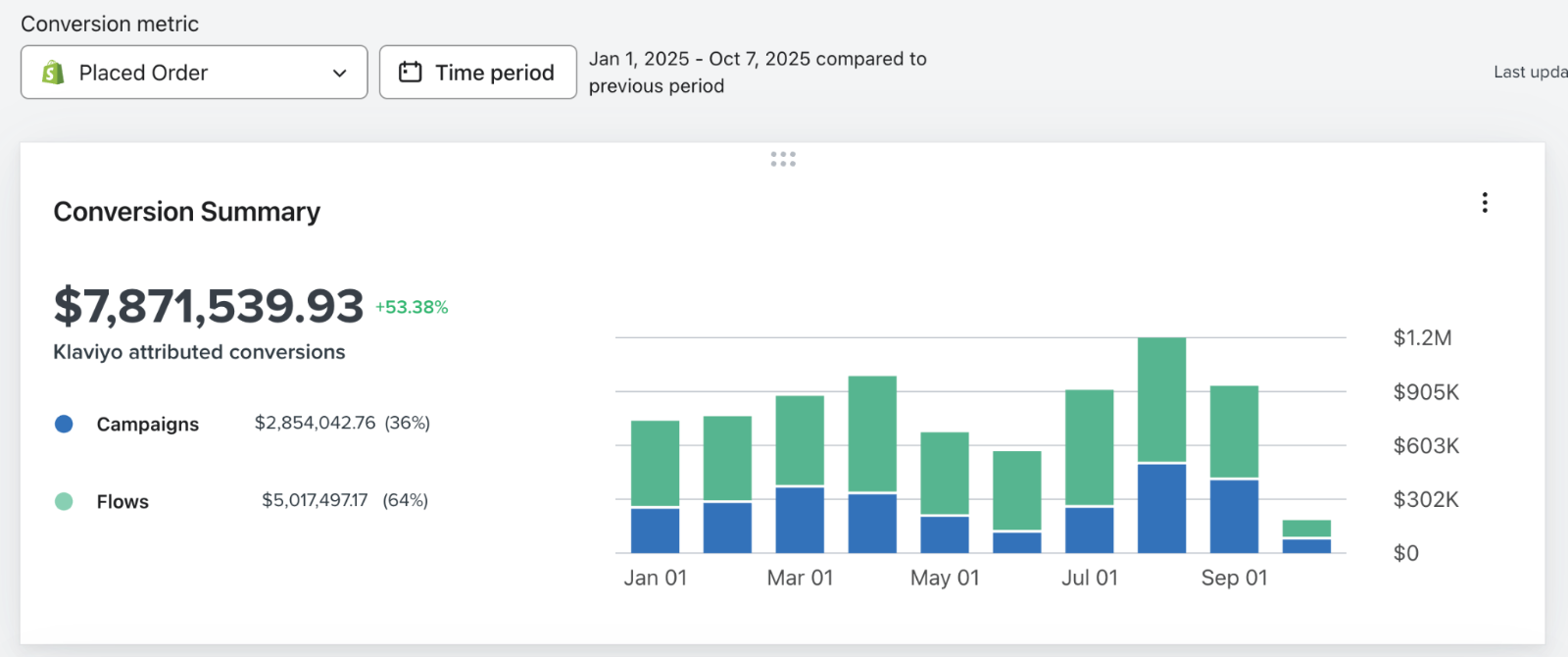Viewport: 1568px width, 657px height.
Task: Toggle the Flows series label
Action: tap(122, 501)
